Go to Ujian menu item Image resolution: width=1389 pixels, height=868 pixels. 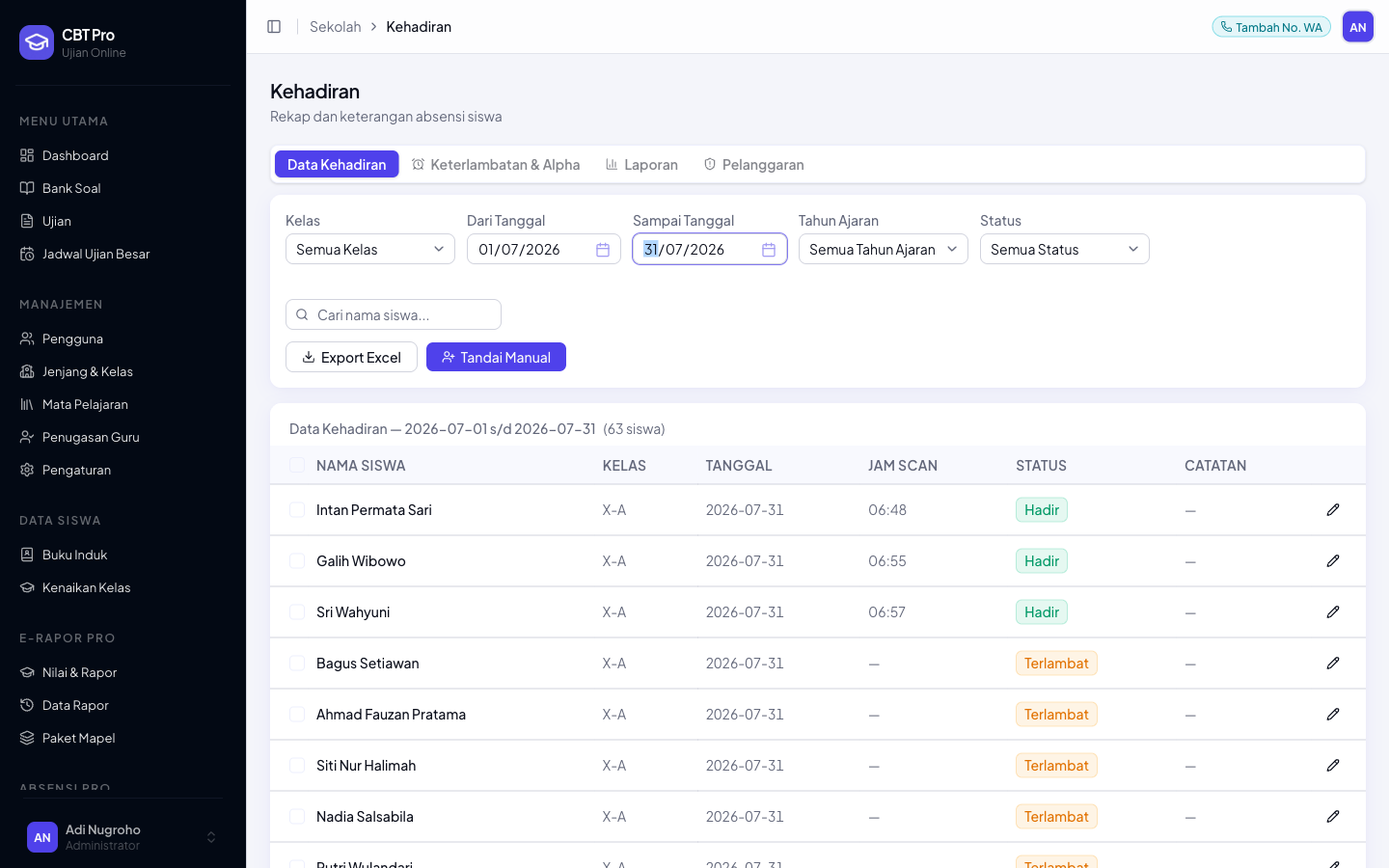click(x=123, y=221)
